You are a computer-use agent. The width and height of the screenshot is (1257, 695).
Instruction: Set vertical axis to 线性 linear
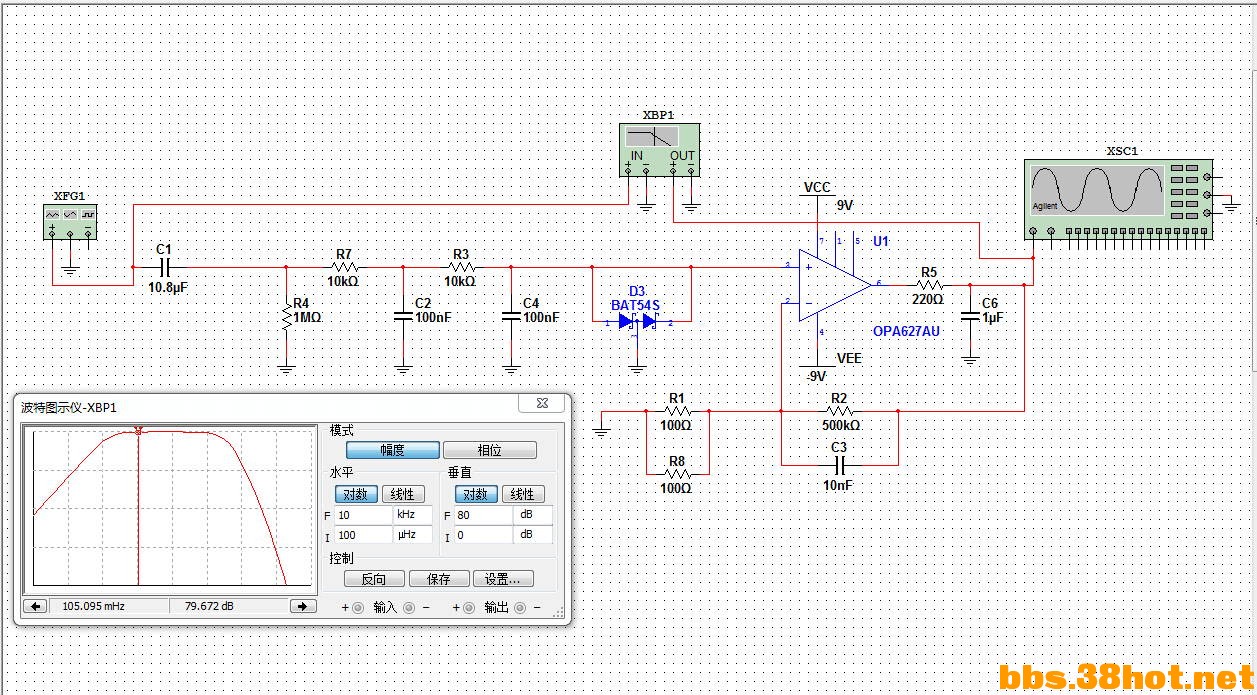(x=522, y=494)
